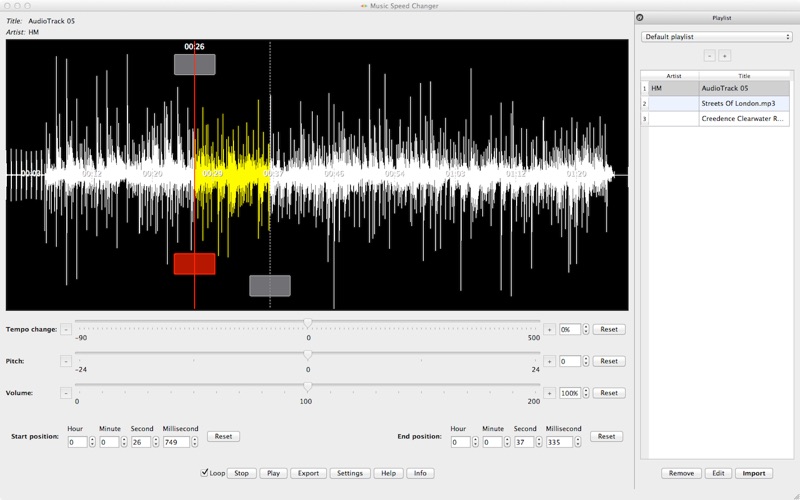Click the Import button in playlist
The height and width of the screenshot is (500, 800).
tap(753, 473)
